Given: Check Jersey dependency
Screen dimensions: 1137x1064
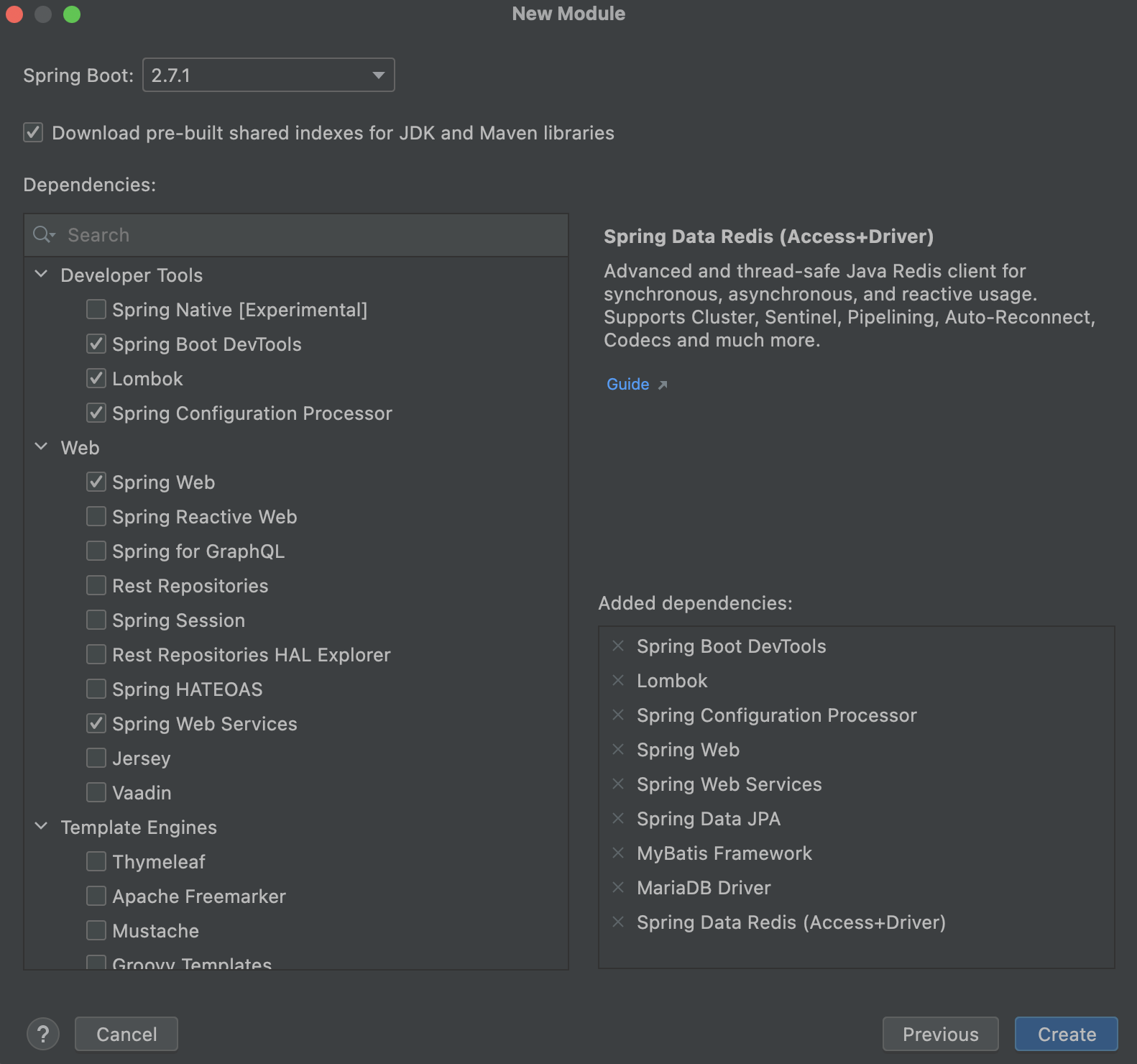Looking at the screenshot, I should pyautogui.click(x=96, y=758).
